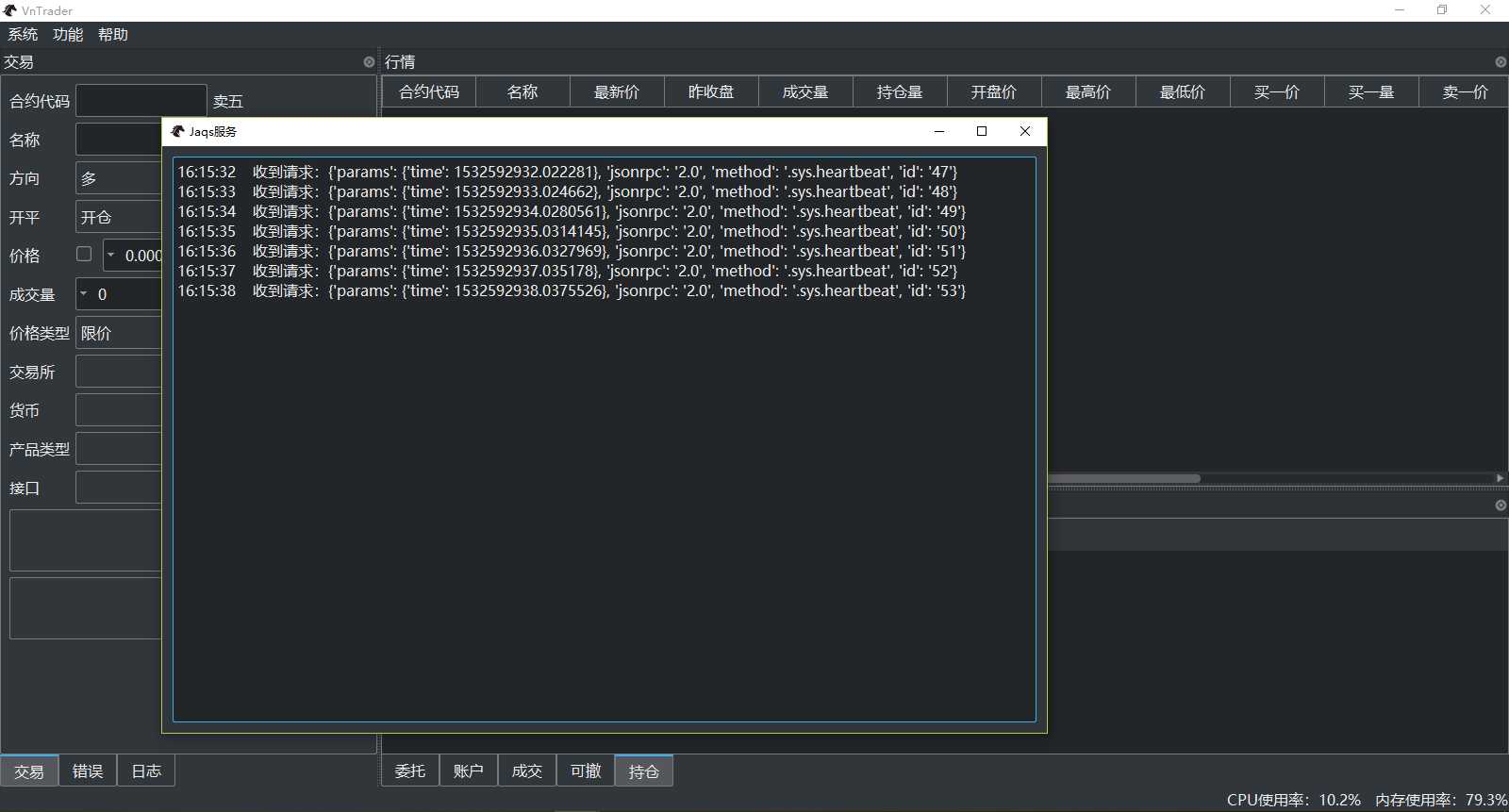Image resolution: width=1509 pixels, height=812 pixels.
Task: Click the 买一价 column header
Action: click(x=1277, y=91)
